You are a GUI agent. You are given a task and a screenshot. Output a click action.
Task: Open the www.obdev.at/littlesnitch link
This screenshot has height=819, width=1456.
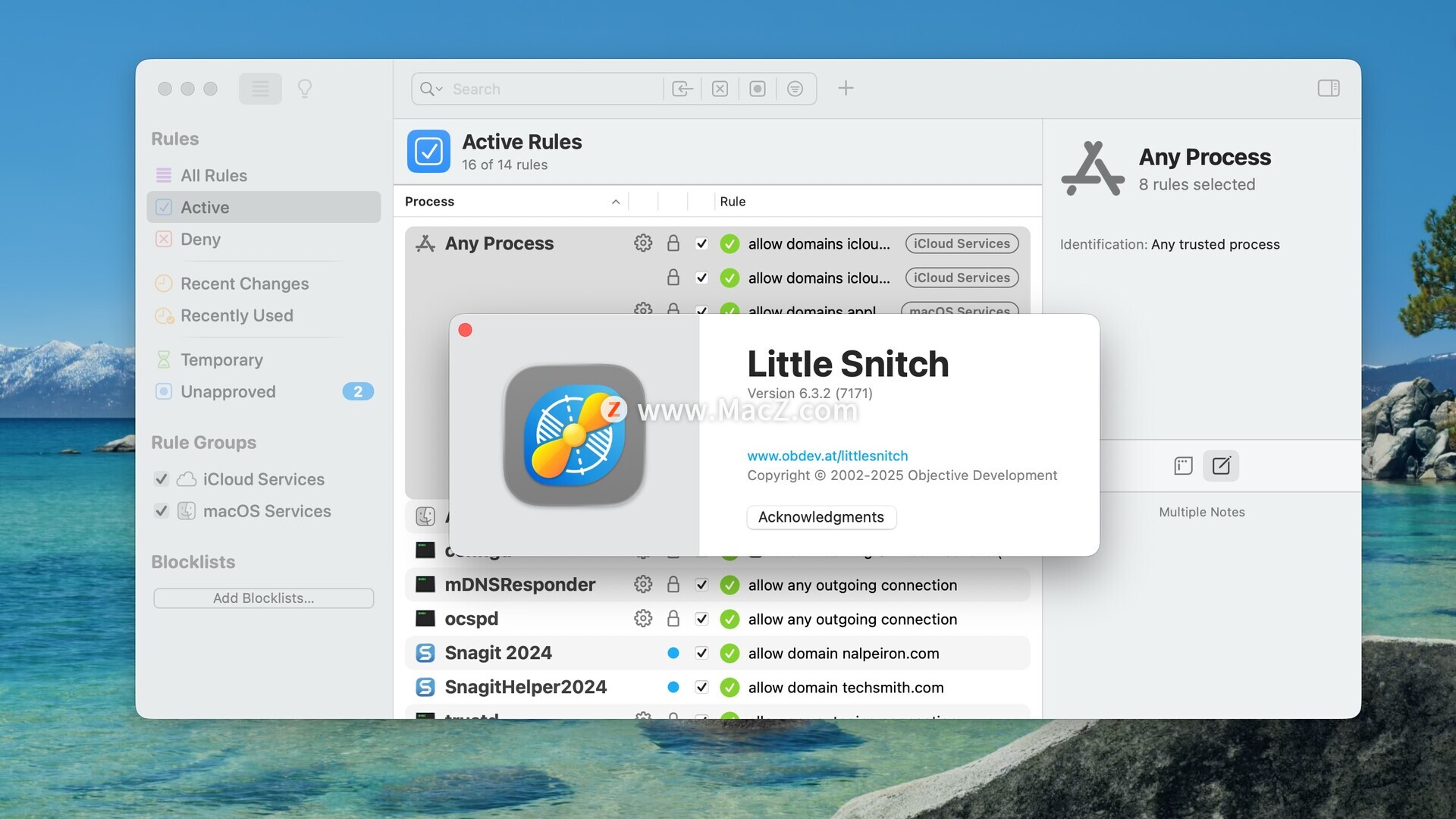827,456
